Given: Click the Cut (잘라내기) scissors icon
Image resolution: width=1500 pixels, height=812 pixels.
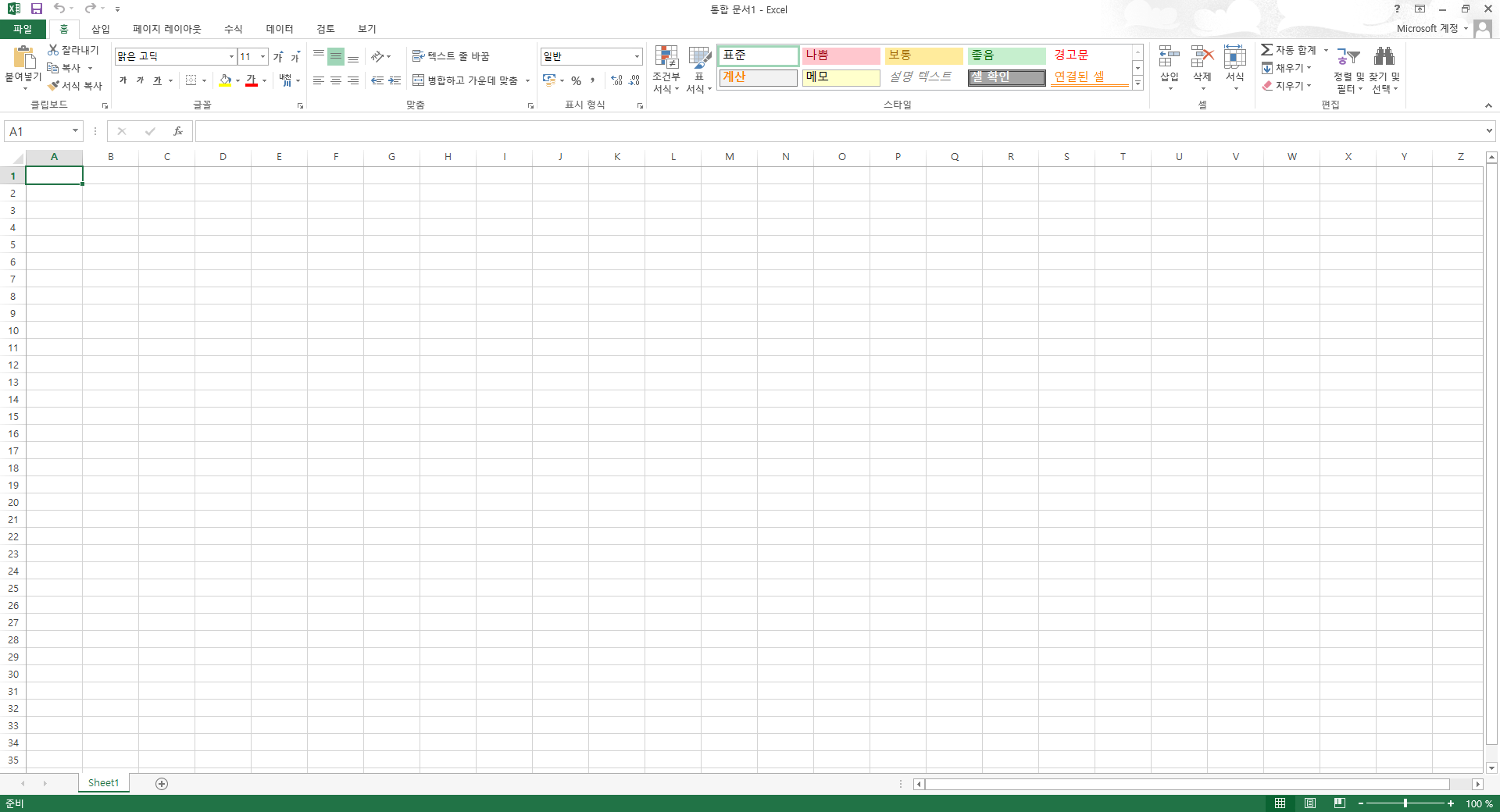Looking at the screenshot, I should click(53, 50).
